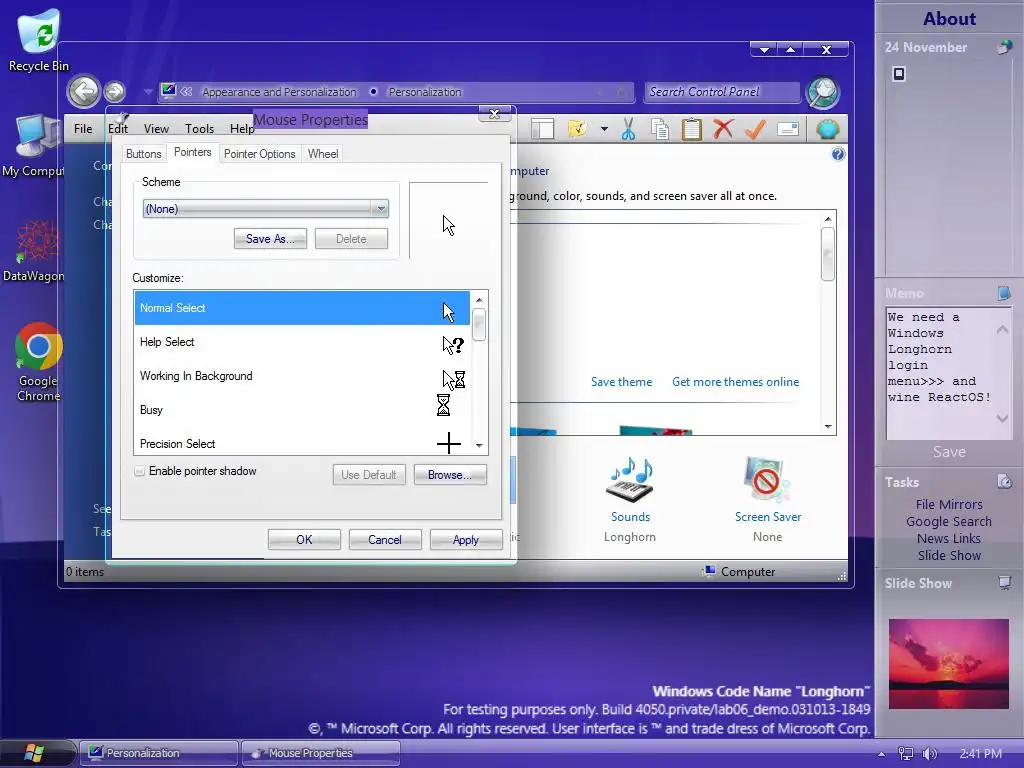Click the Tasks panel clock icon

pyautogui.click(x=1004, y=482)
